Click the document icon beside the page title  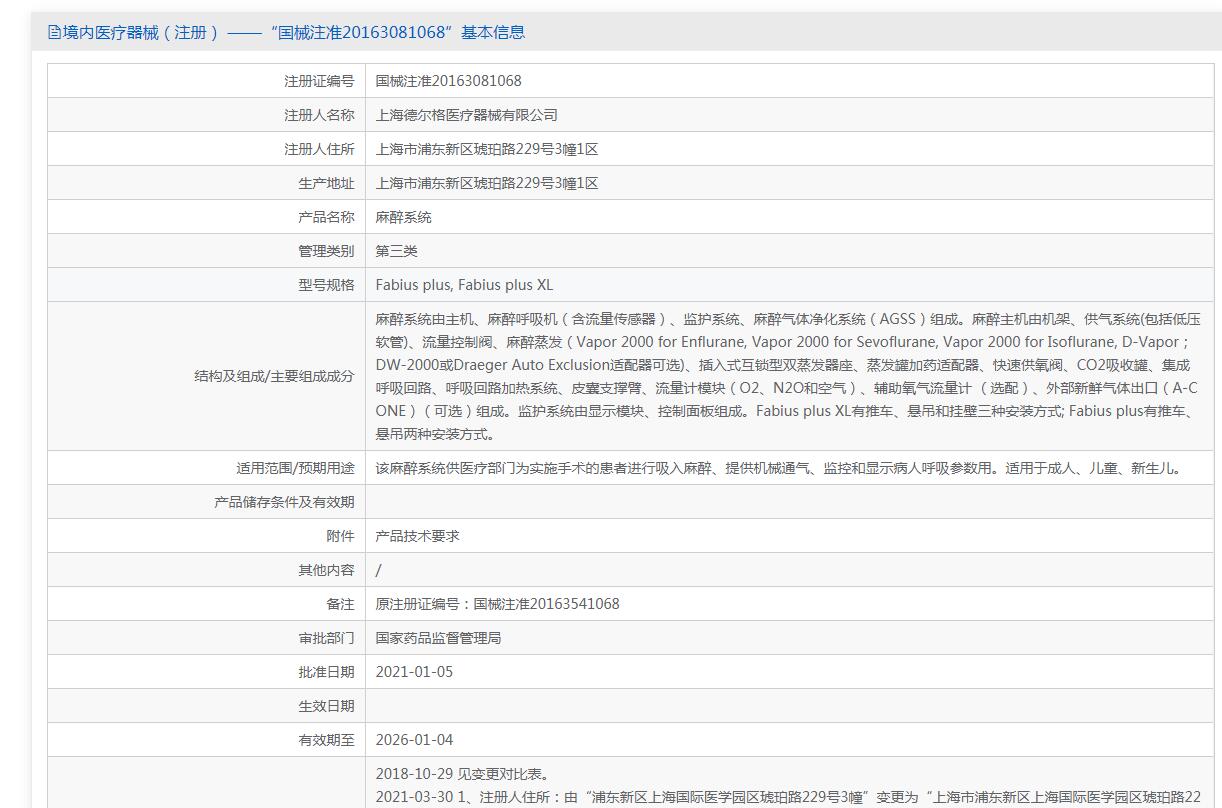click(x=54, y=32)
